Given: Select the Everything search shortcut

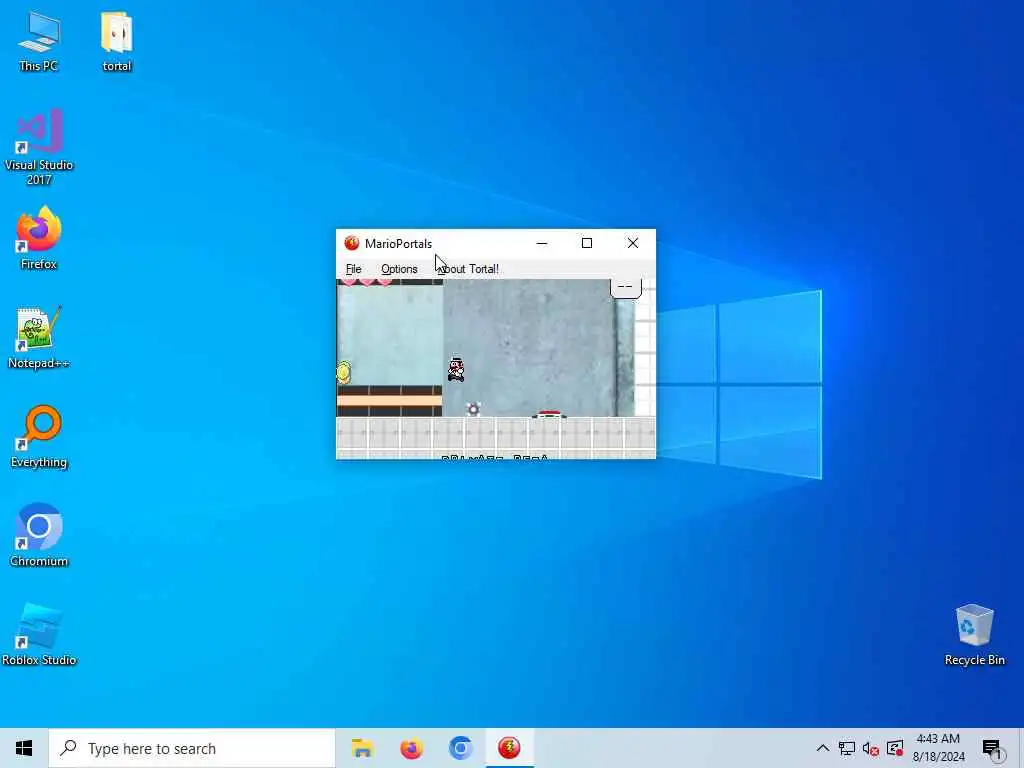Looking at the screenshot, I should pos(39,436).
